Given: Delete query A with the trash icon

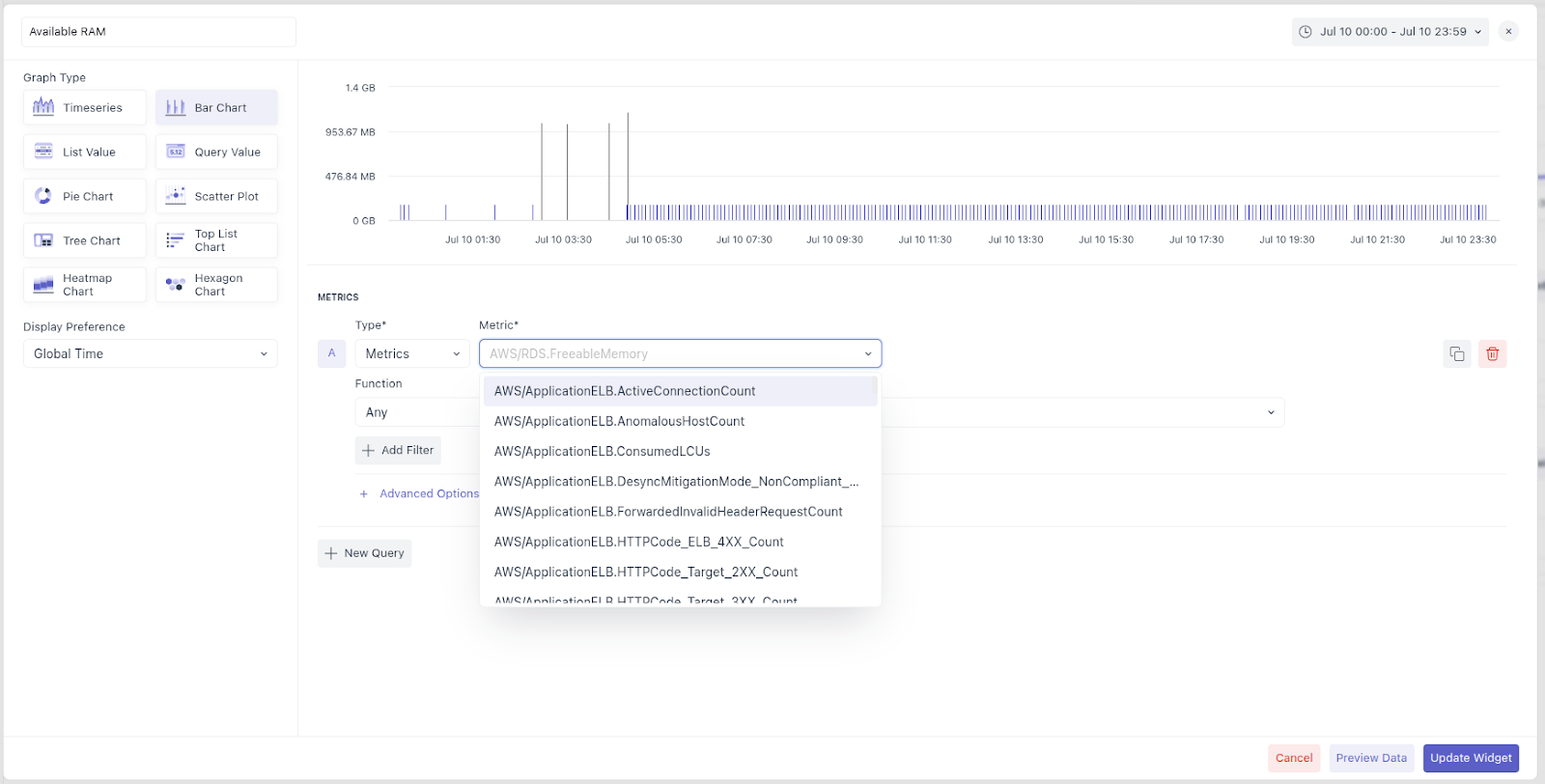Looking at the screenshot, I should 1492,354.
